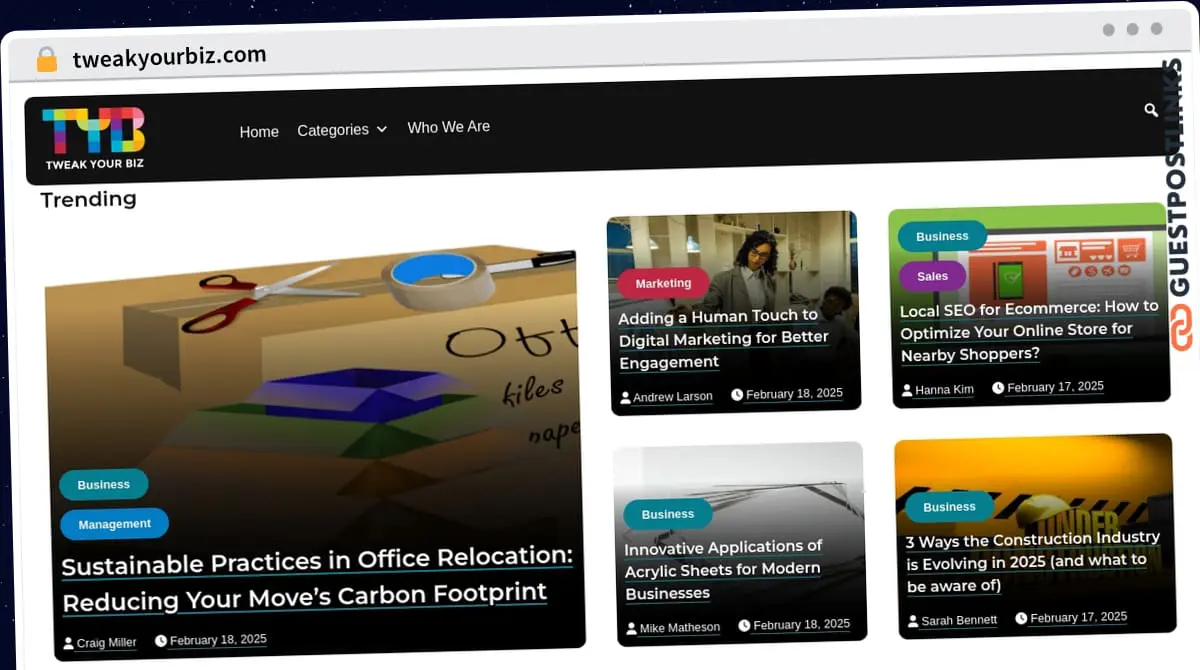Click the author icon next to Craig Miller
This screenshot has height=670, width=1200.
point(66,642)
